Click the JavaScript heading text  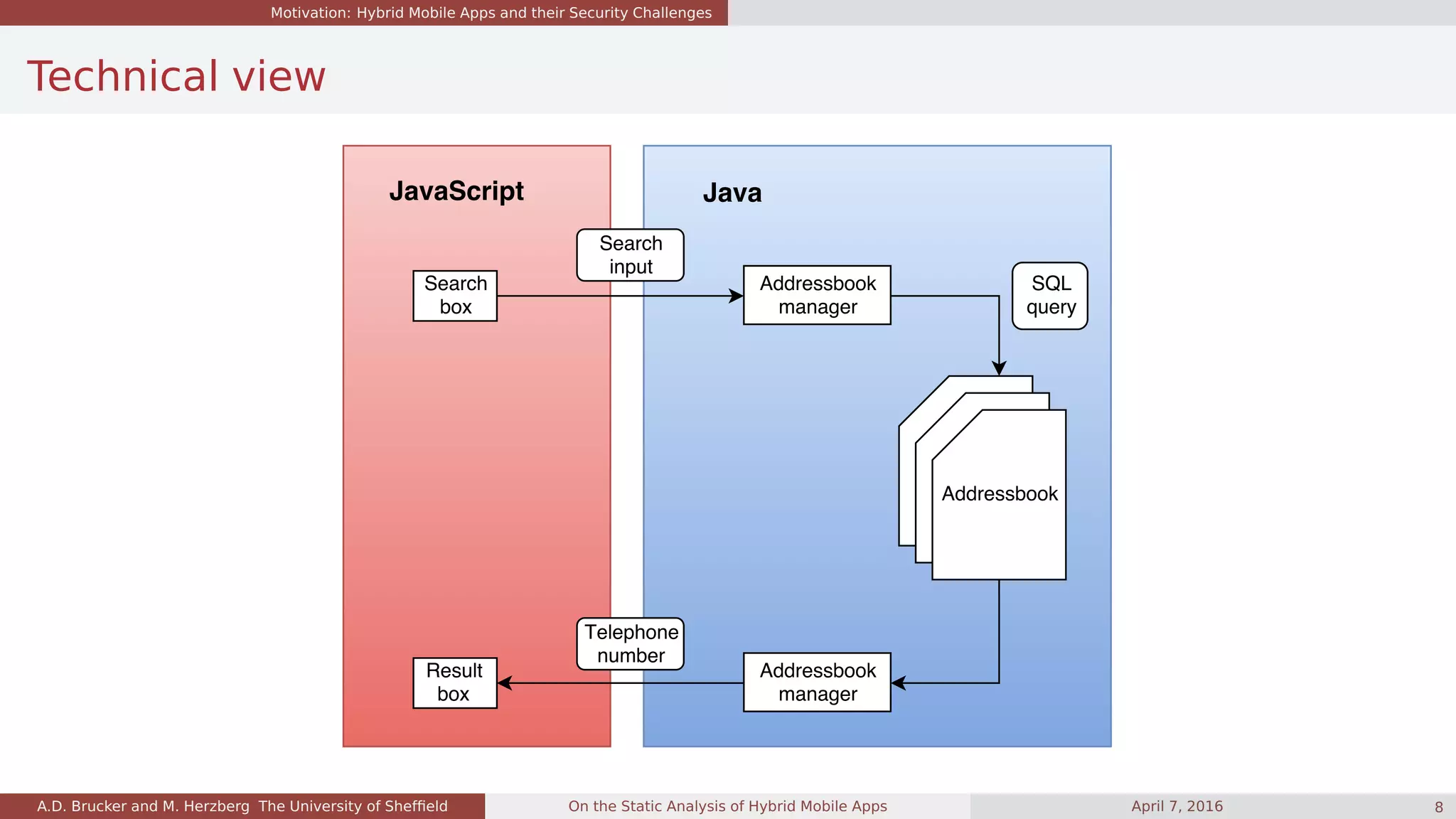coord(456,191)
